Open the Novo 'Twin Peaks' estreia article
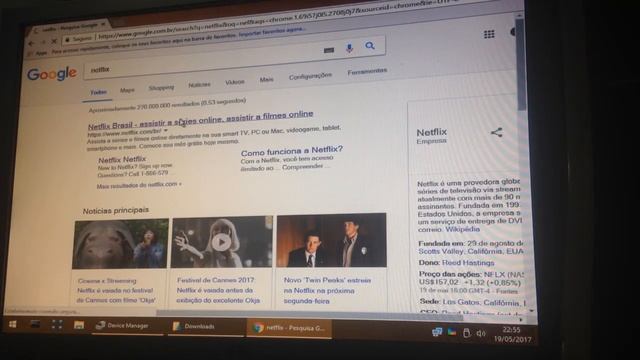This screenshot has height=360, width=640. (x=327, y=291)
